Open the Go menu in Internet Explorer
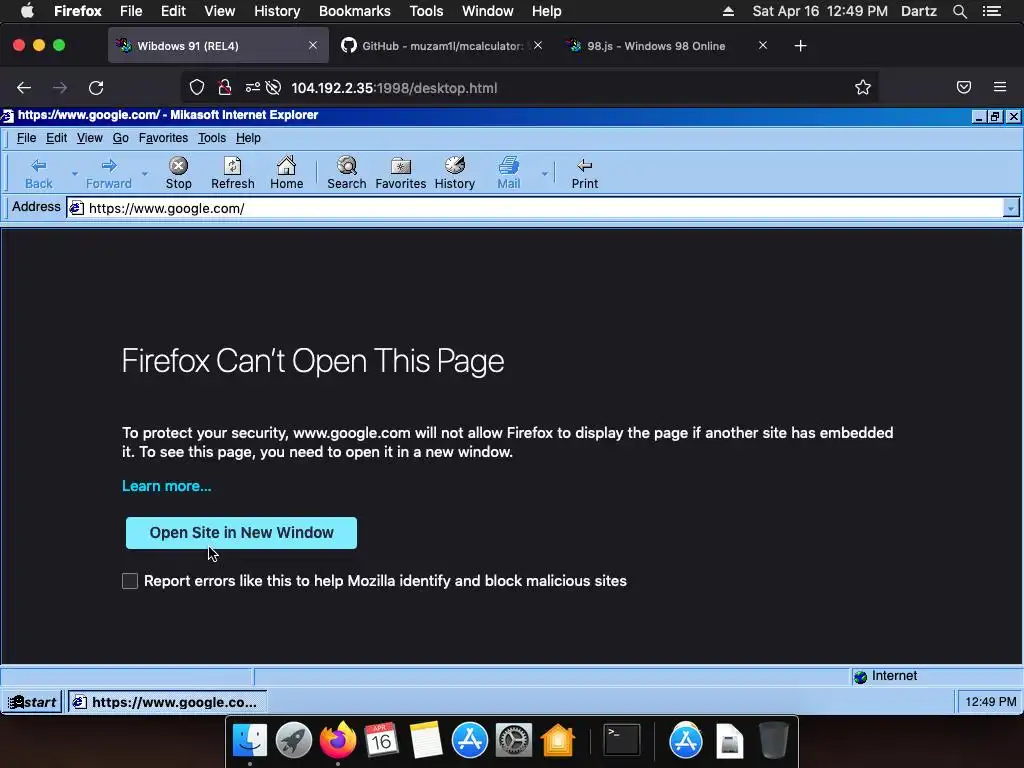 pos(120,138)
